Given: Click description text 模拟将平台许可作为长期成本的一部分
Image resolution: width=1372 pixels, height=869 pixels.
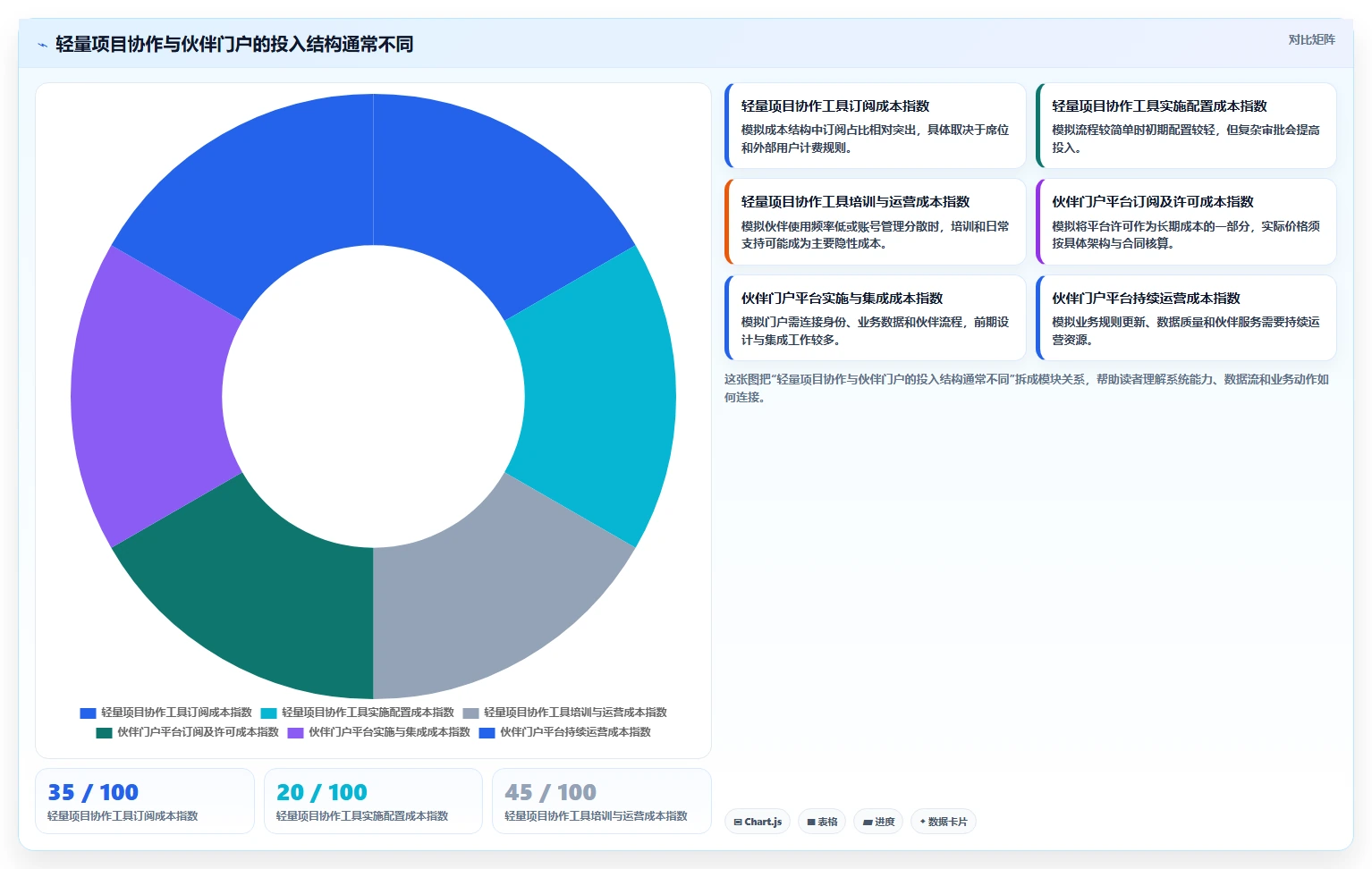Looking at the screenshot, I should (1150, 226).
